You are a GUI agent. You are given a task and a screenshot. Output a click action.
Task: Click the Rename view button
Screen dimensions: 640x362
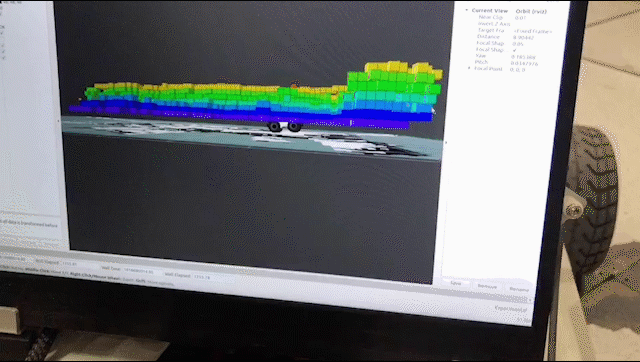pos(519,289)
